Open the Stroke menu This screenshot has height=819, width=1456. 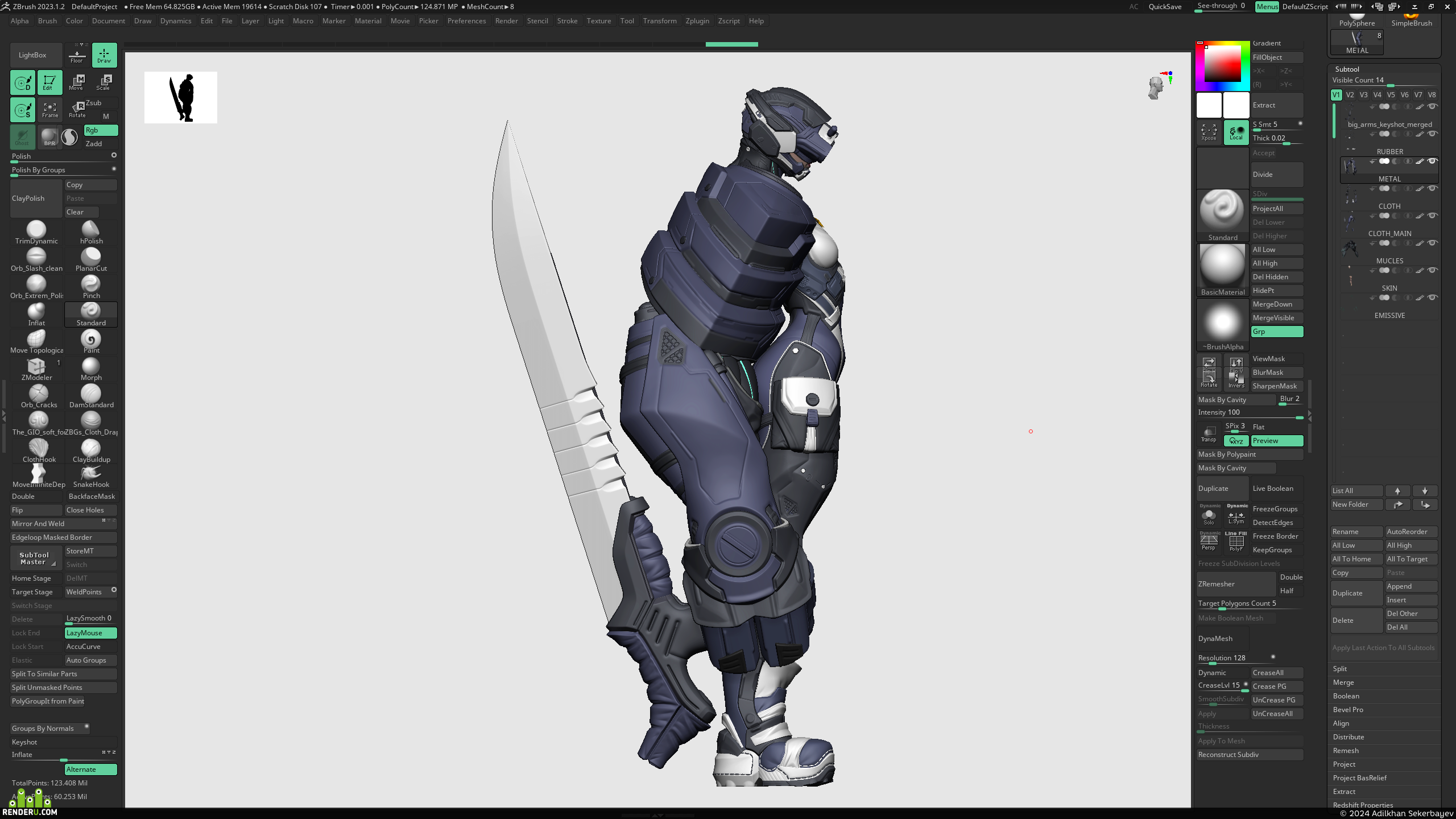[567, 21]
